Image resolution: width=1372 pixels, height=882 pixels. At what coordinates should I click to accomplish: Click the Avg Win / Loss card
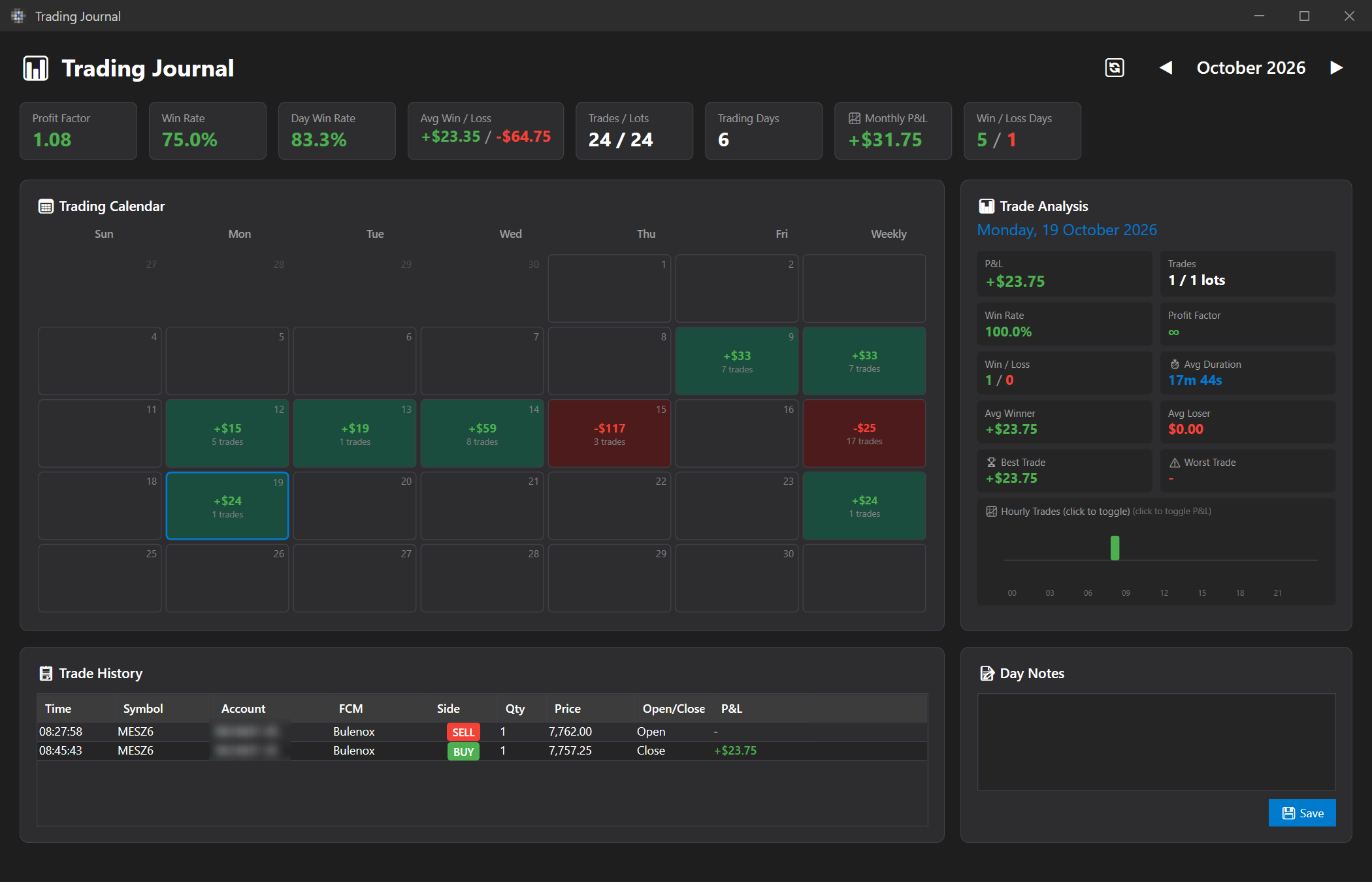(x=485, y=131)
